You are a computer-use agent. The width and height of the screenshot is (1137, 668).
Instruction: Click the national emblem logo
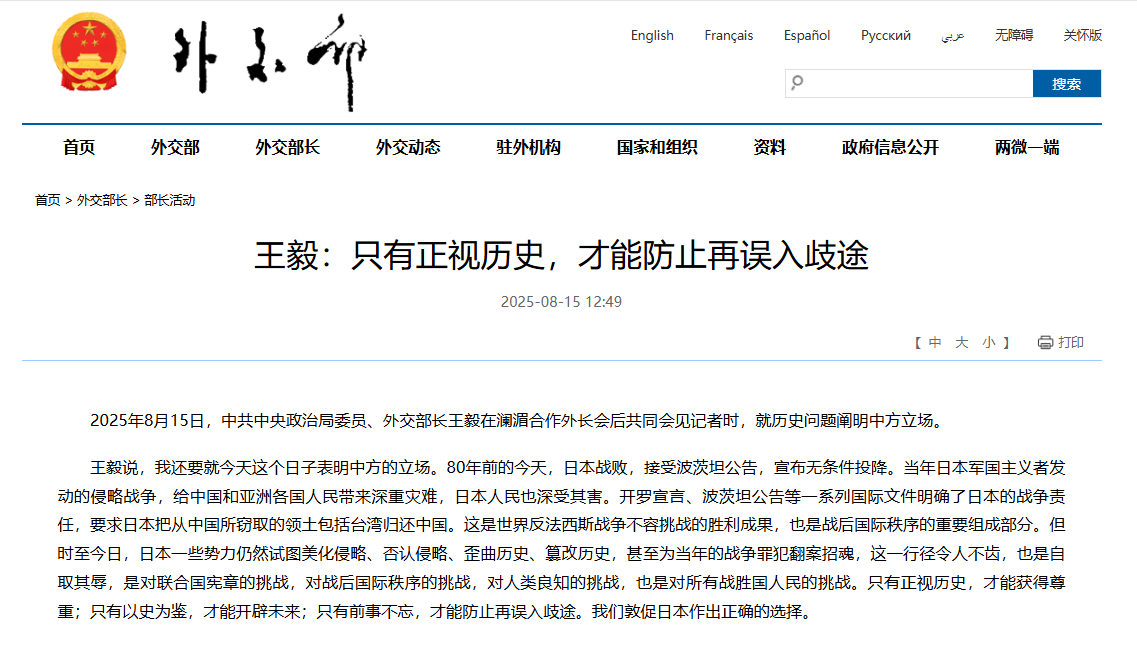click(x=89, y=51)
